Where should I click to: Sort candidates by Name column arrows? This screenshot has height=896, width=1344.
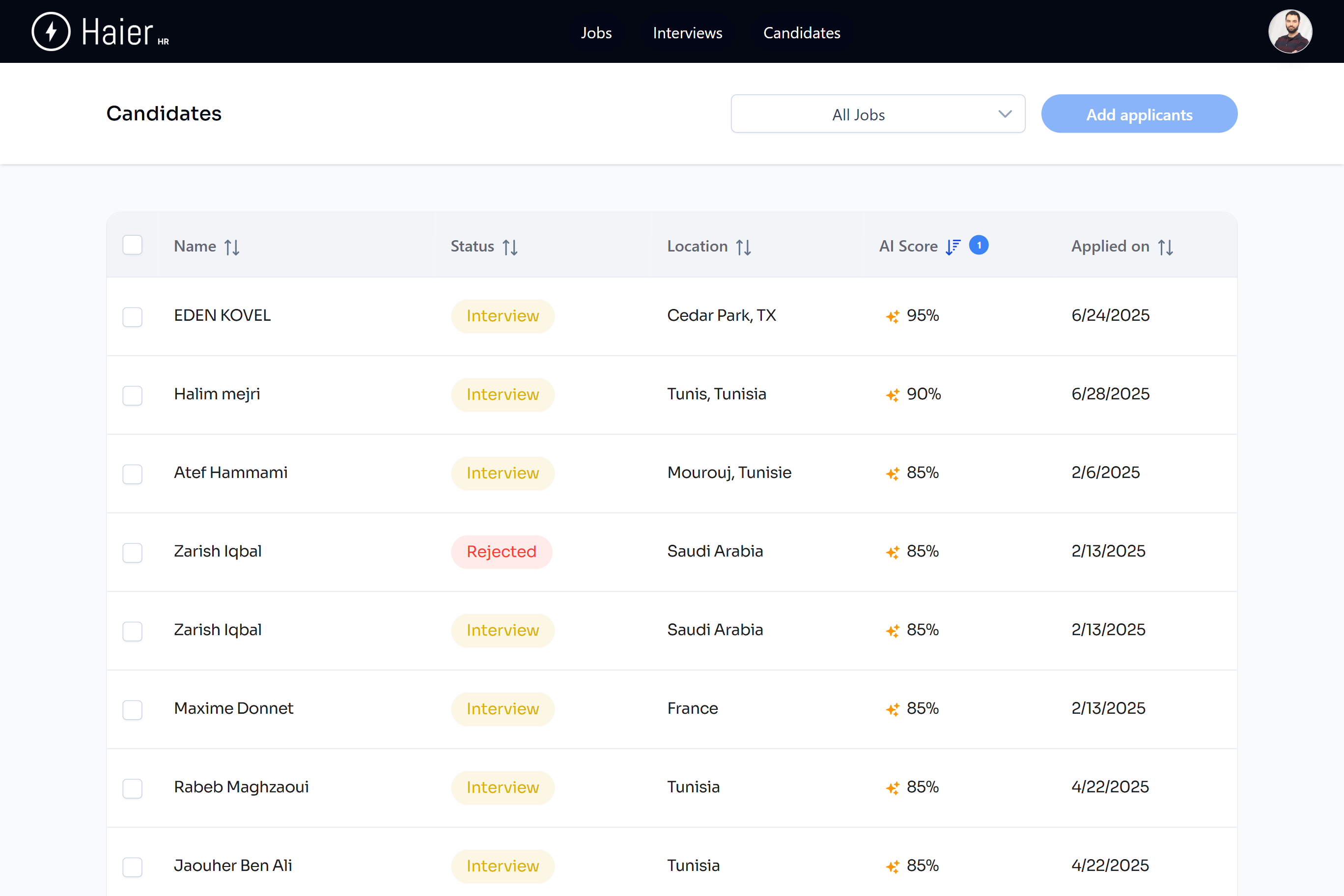coord(231,247)
